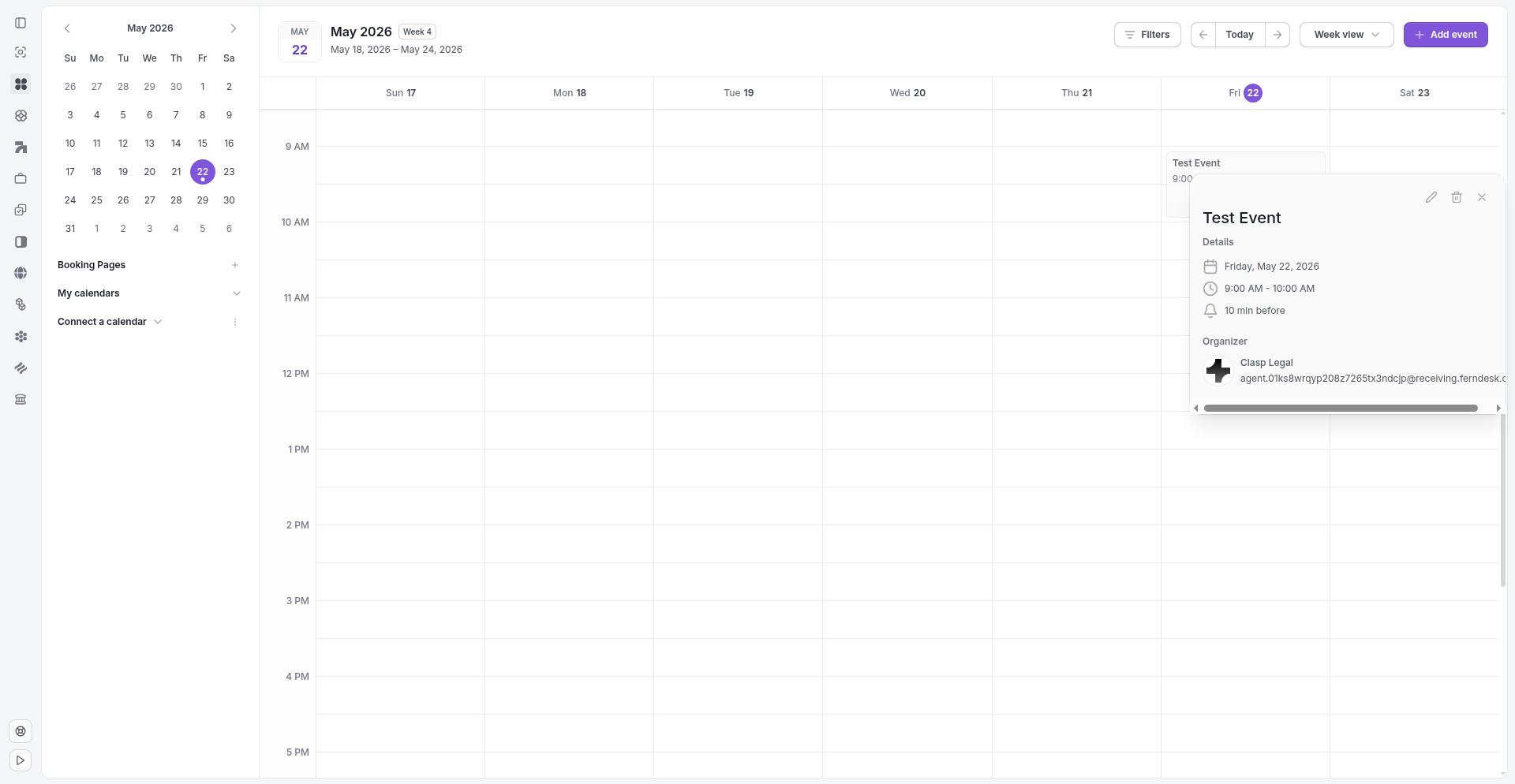1515x784 pixels.
Task: Jump to Today in the calendar
Action: (1240, 35)
